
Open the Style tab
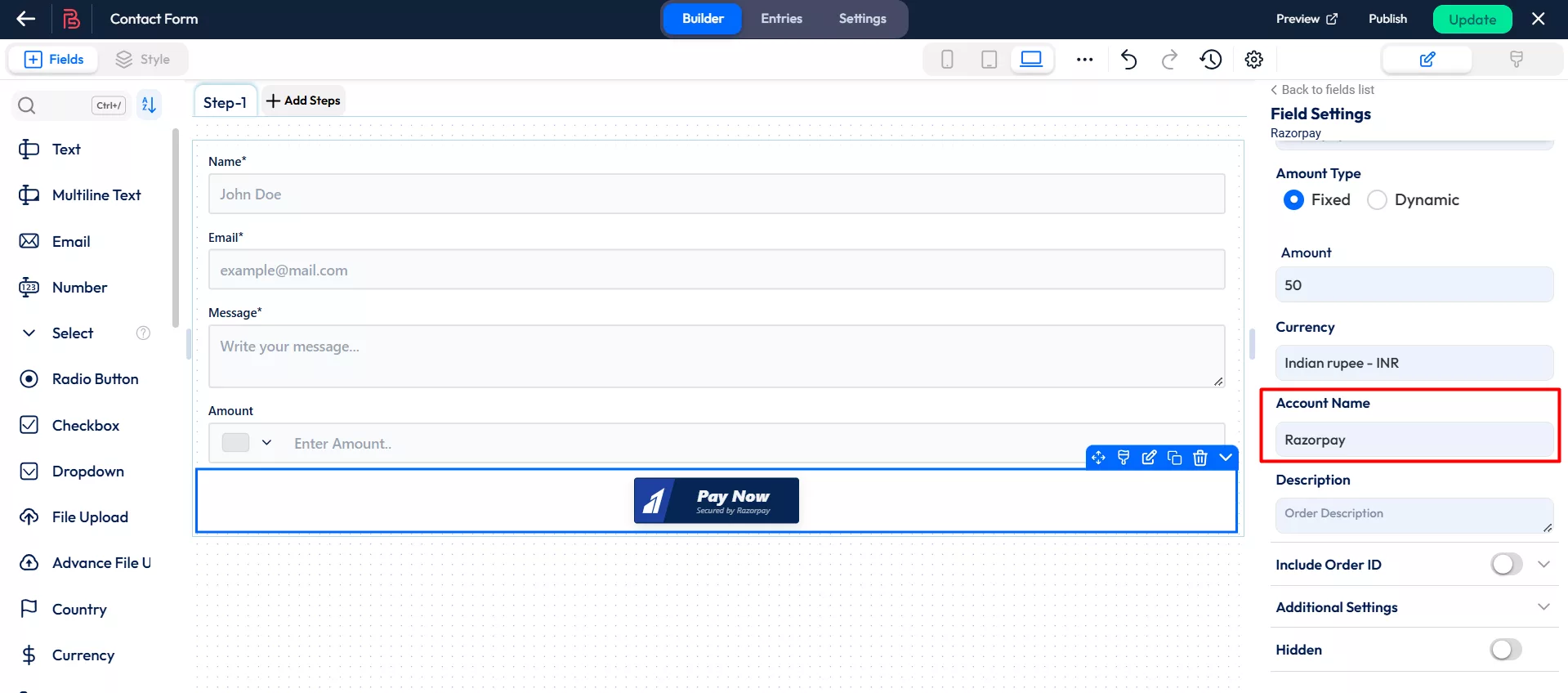coord(143,60)
